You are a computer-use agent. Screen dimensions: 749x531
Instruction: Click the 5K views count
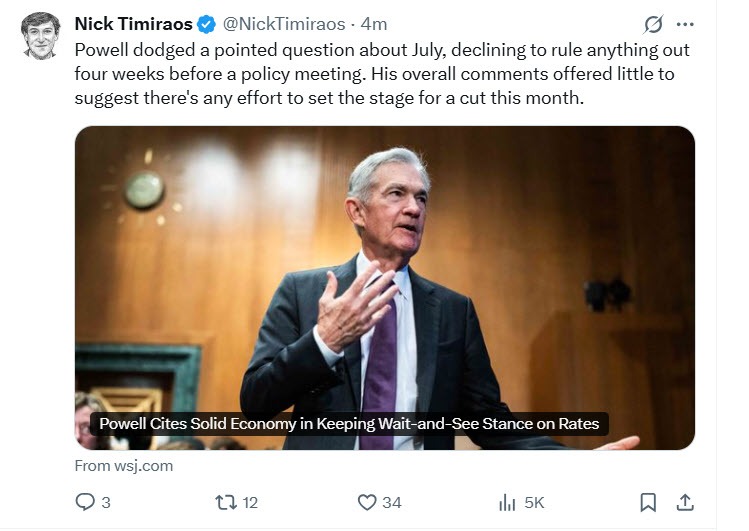[534, 503]
